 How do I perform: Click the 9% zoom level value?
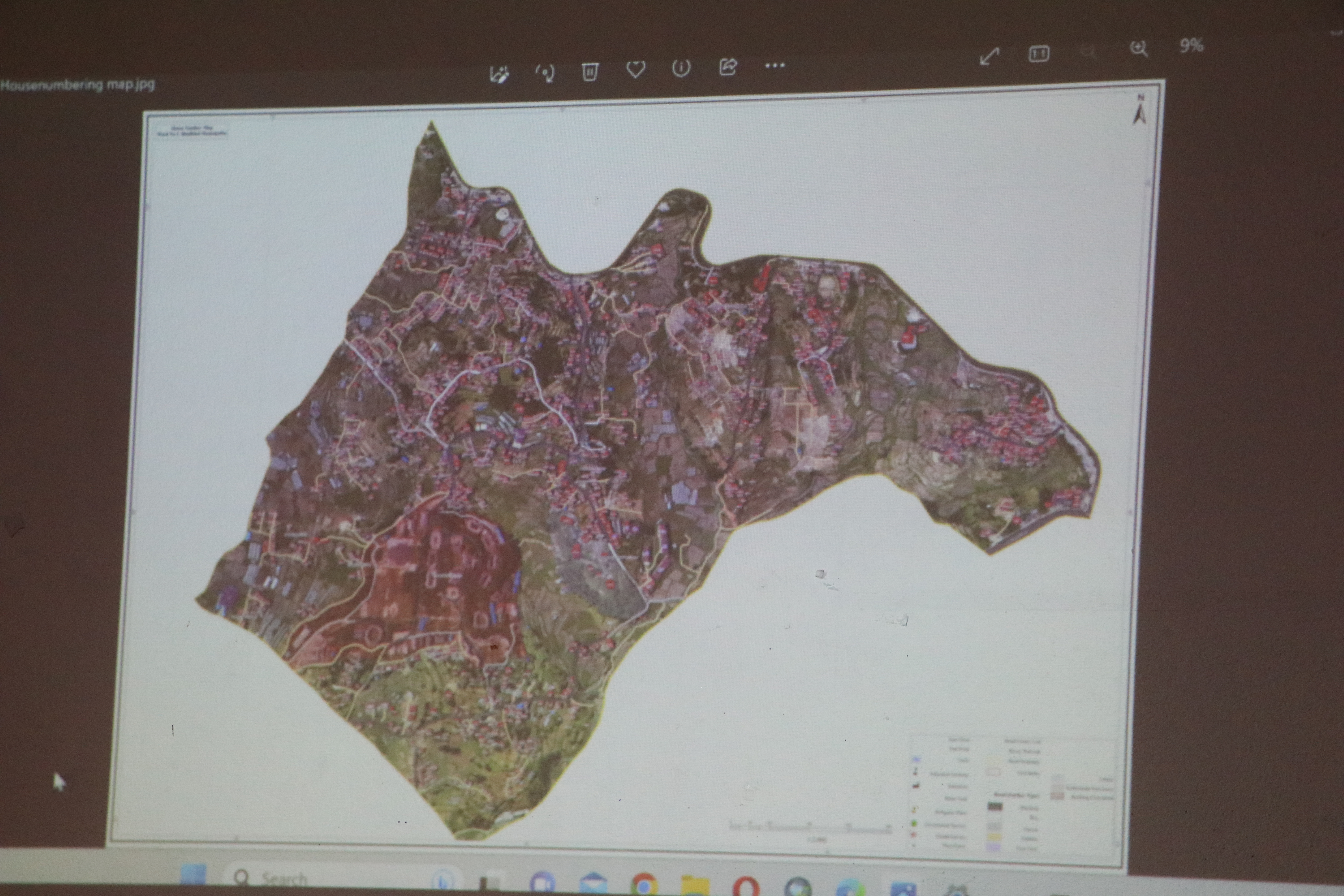click(x=1192, y=46)
